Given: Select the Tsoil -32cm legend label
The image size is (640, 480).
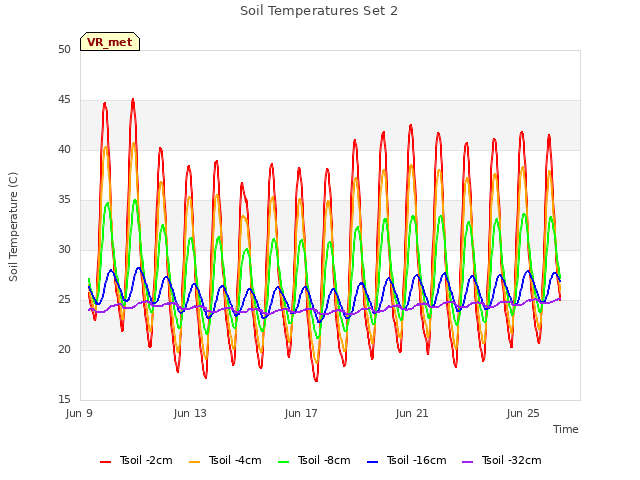Looking at the screenshot, I should [511, 460].
